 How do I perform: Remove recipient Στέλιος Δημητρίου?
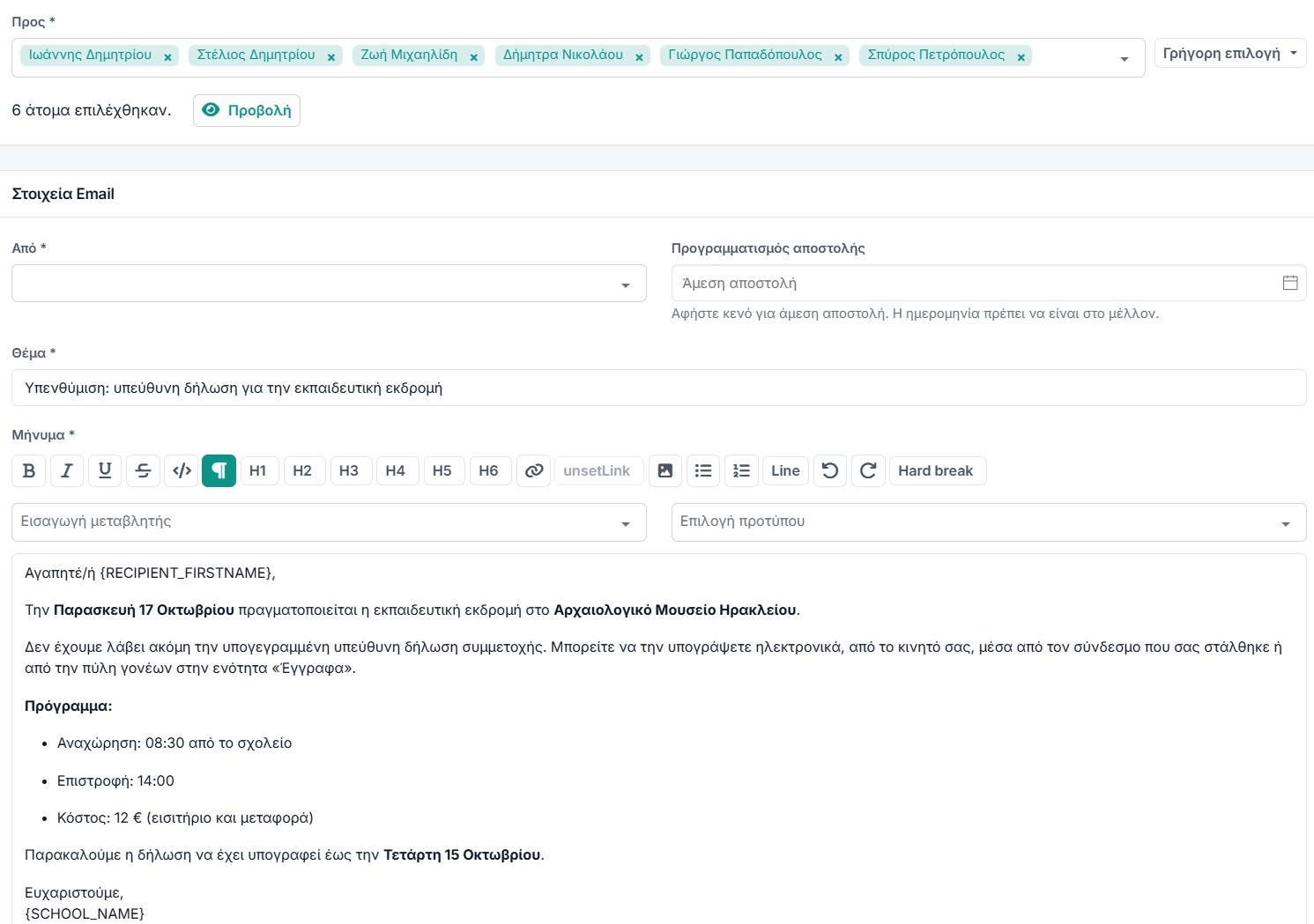click(331, 57)
